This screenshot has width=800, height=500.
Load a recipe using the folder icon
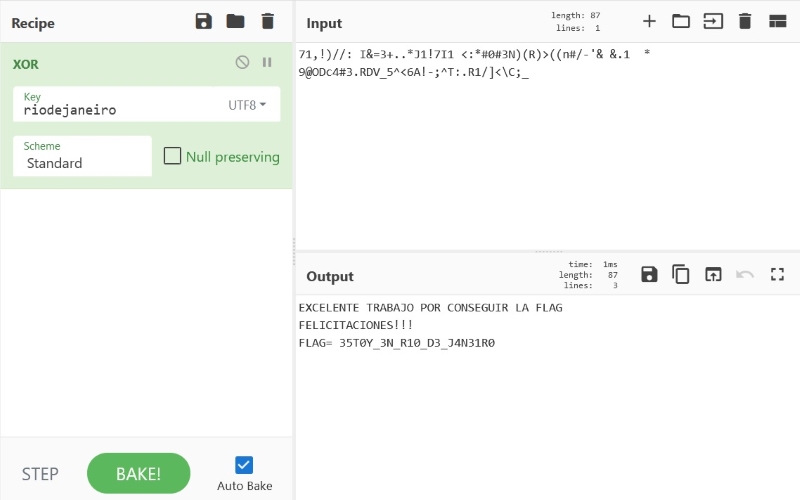(235, 21)
